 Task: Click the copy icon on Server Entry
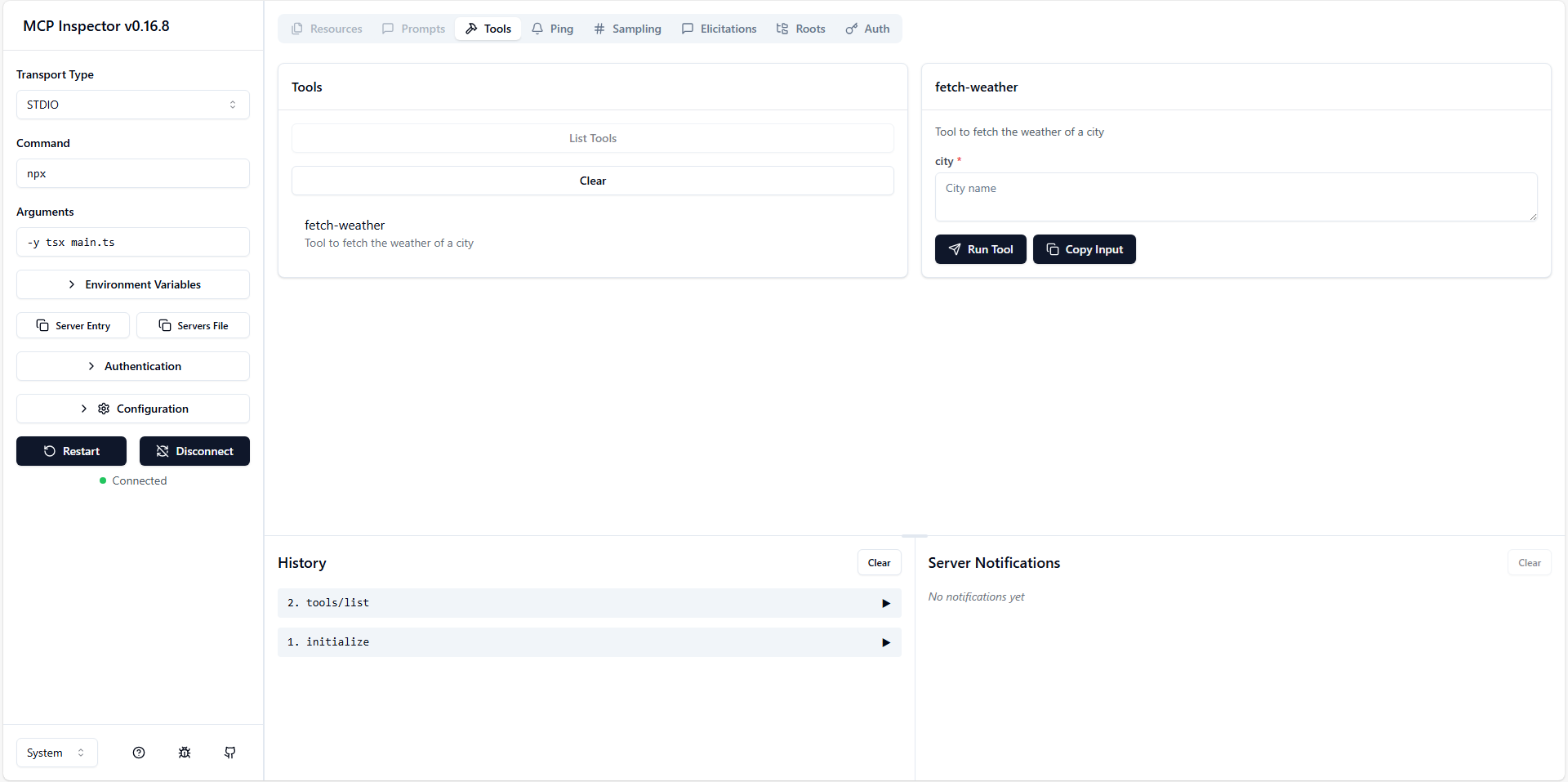[42, 325]
